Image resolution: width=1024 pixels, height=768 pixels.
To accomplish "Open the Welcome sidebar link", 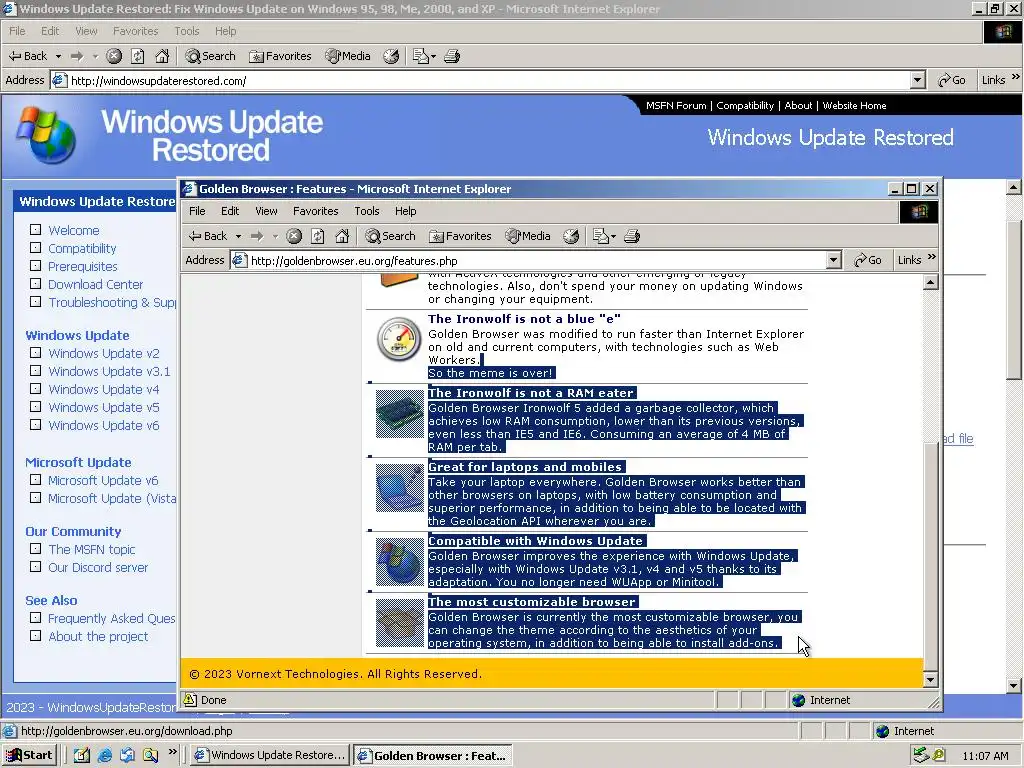I will 74,231.
